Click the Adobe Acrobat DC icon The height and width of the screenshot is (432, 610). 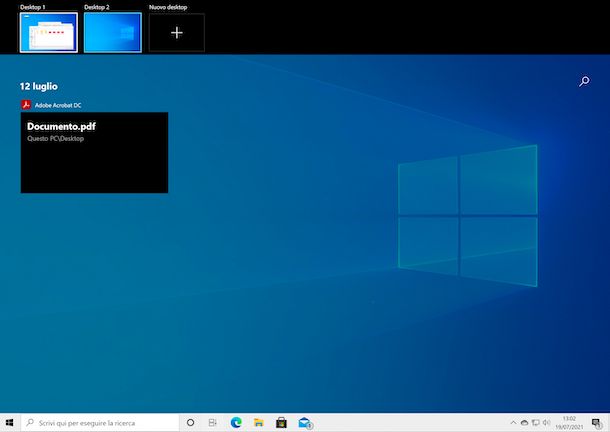[26, 105]
